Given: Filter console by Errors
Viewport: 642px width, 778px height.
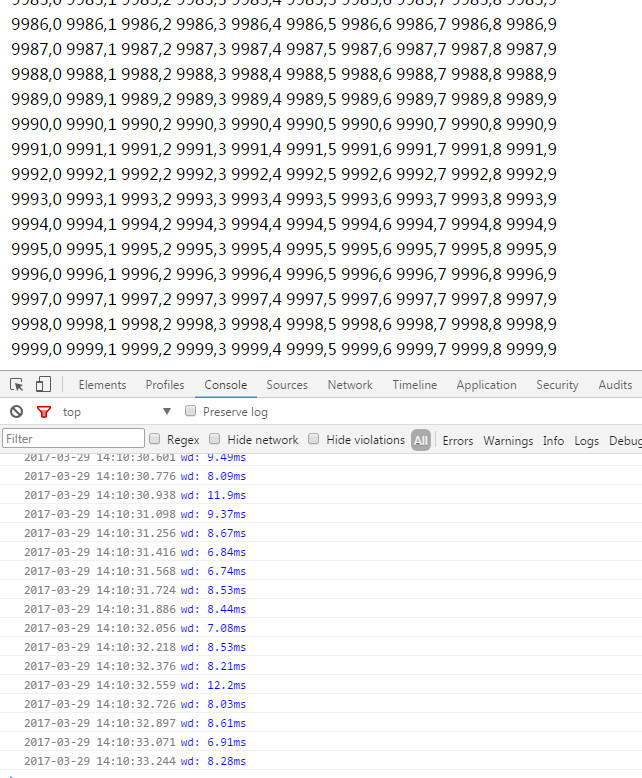Looking at the screenshot, I should (457, 441).
